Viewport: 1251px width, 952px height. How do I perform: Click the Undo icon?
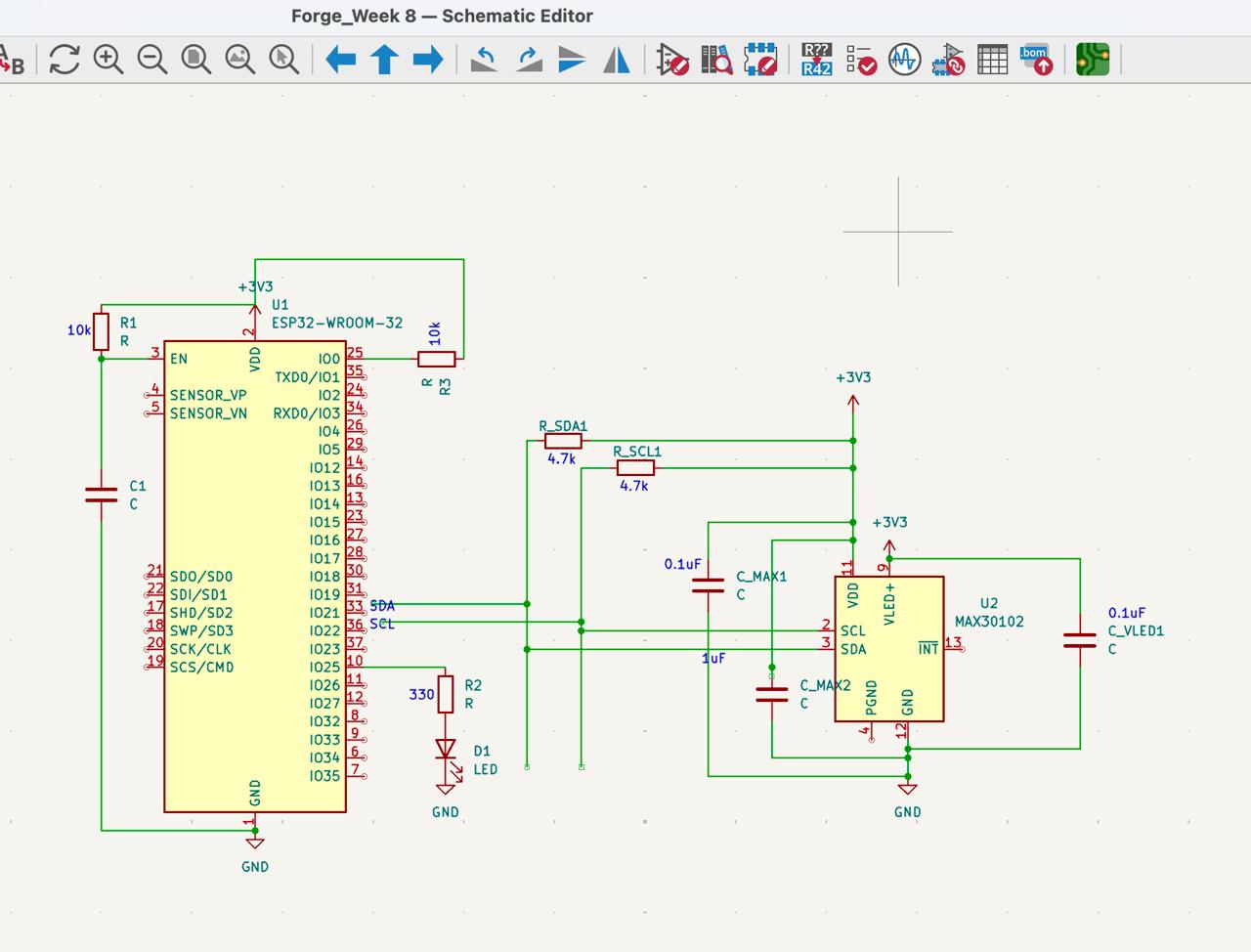[x=482, y=60]
